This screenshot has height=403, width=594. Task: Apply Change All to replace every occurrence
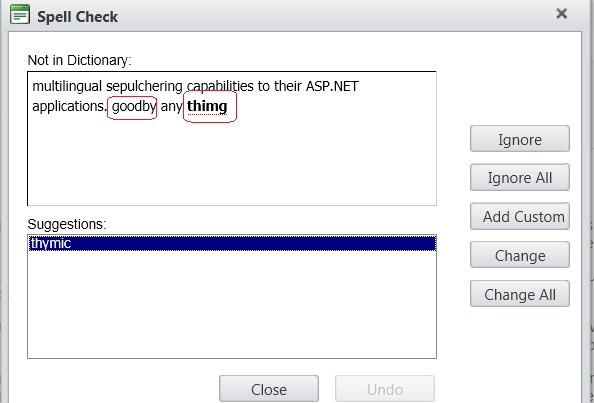(x=520, y=294)
